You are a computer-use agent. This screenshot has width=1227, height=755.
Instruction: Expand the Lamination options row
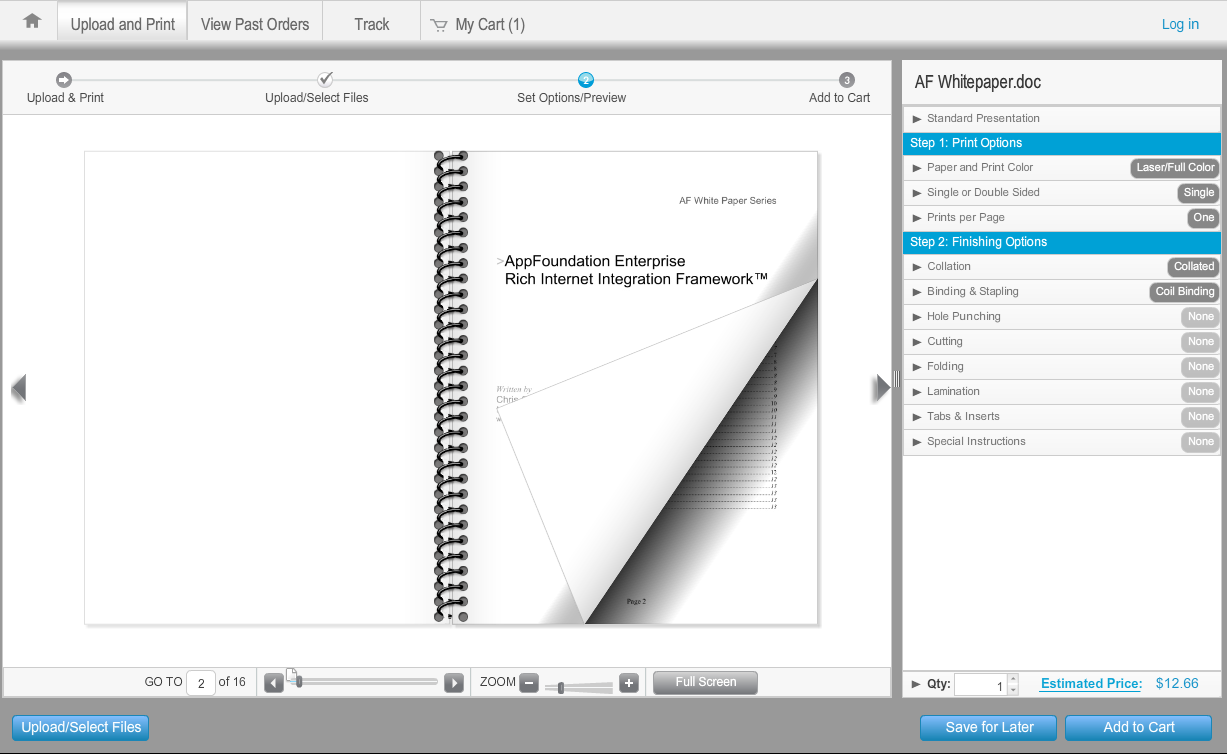pyautogui.click(x=953, y=392)
